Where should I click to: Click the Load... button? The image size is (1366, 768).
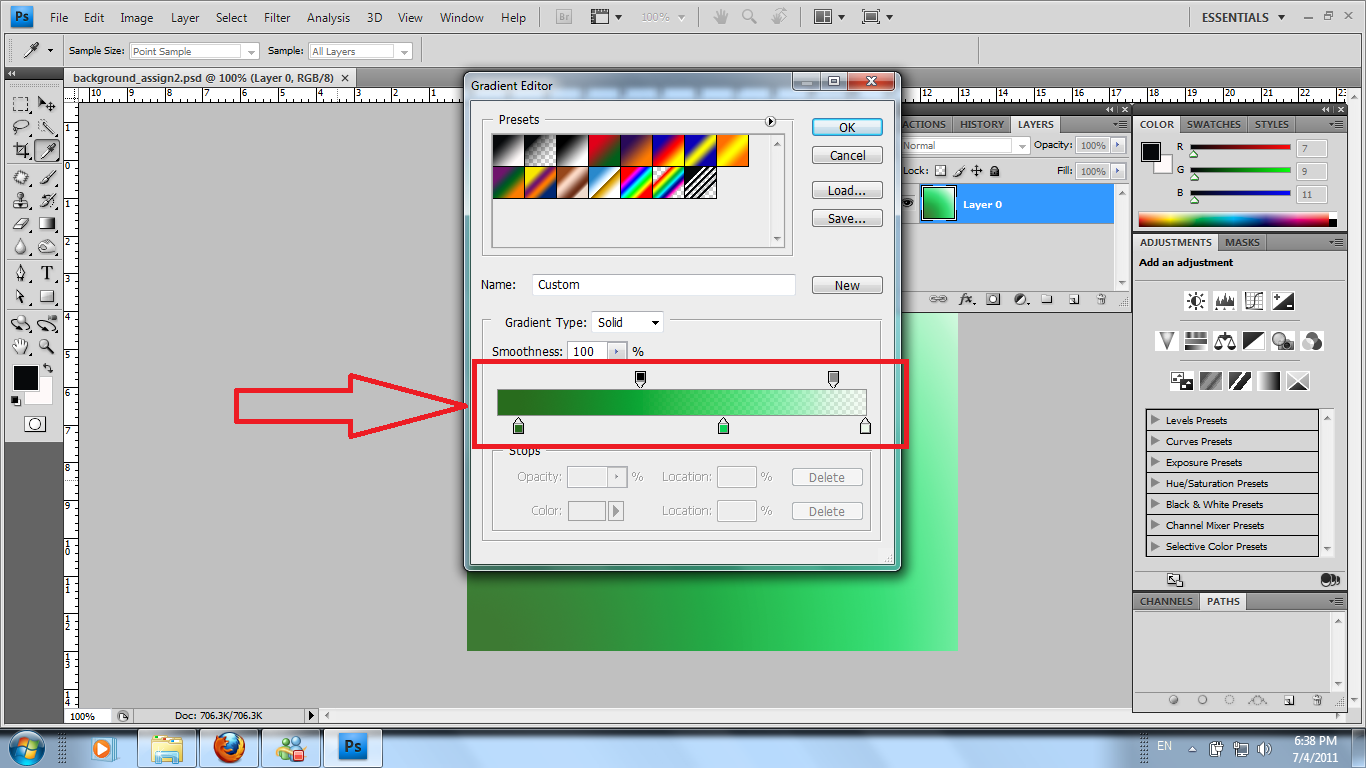pos(847,190)
